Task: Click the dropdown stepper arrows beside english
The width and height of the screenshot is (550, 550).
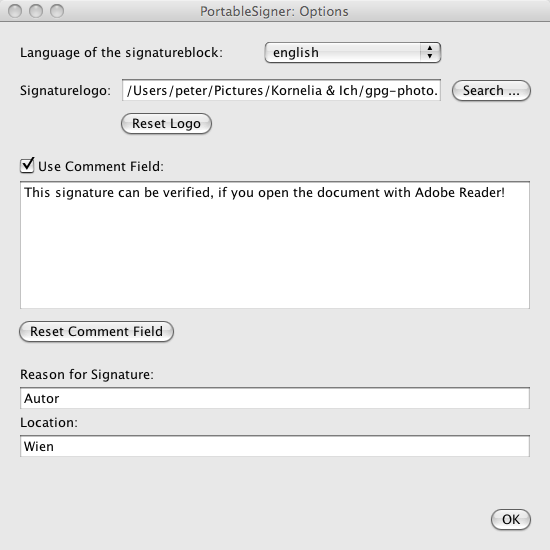Action: [430, 53]
